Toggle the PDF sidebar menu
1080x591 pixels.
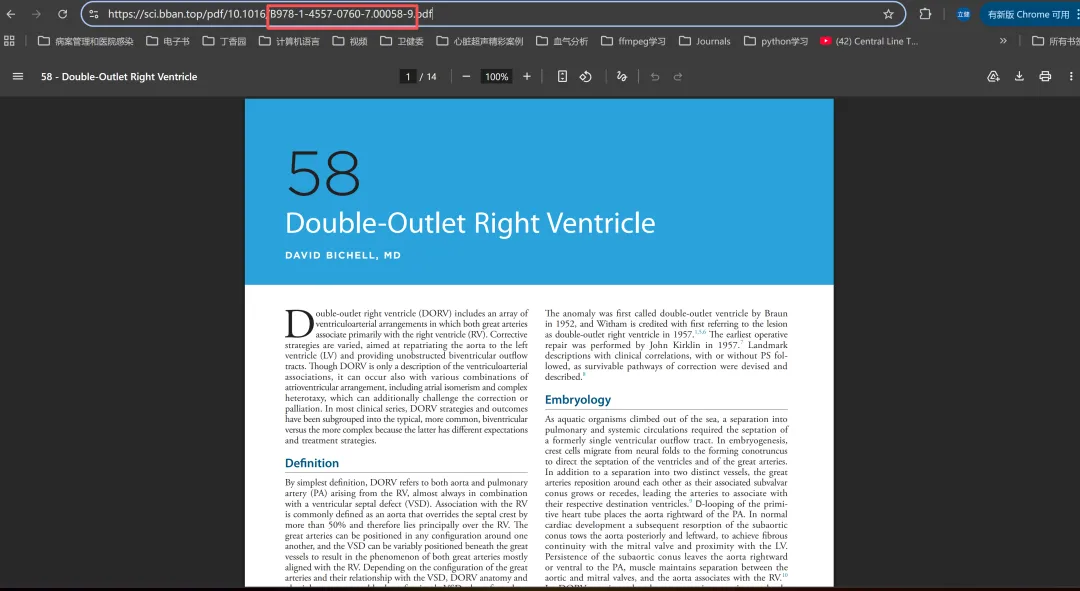[18, 76]
